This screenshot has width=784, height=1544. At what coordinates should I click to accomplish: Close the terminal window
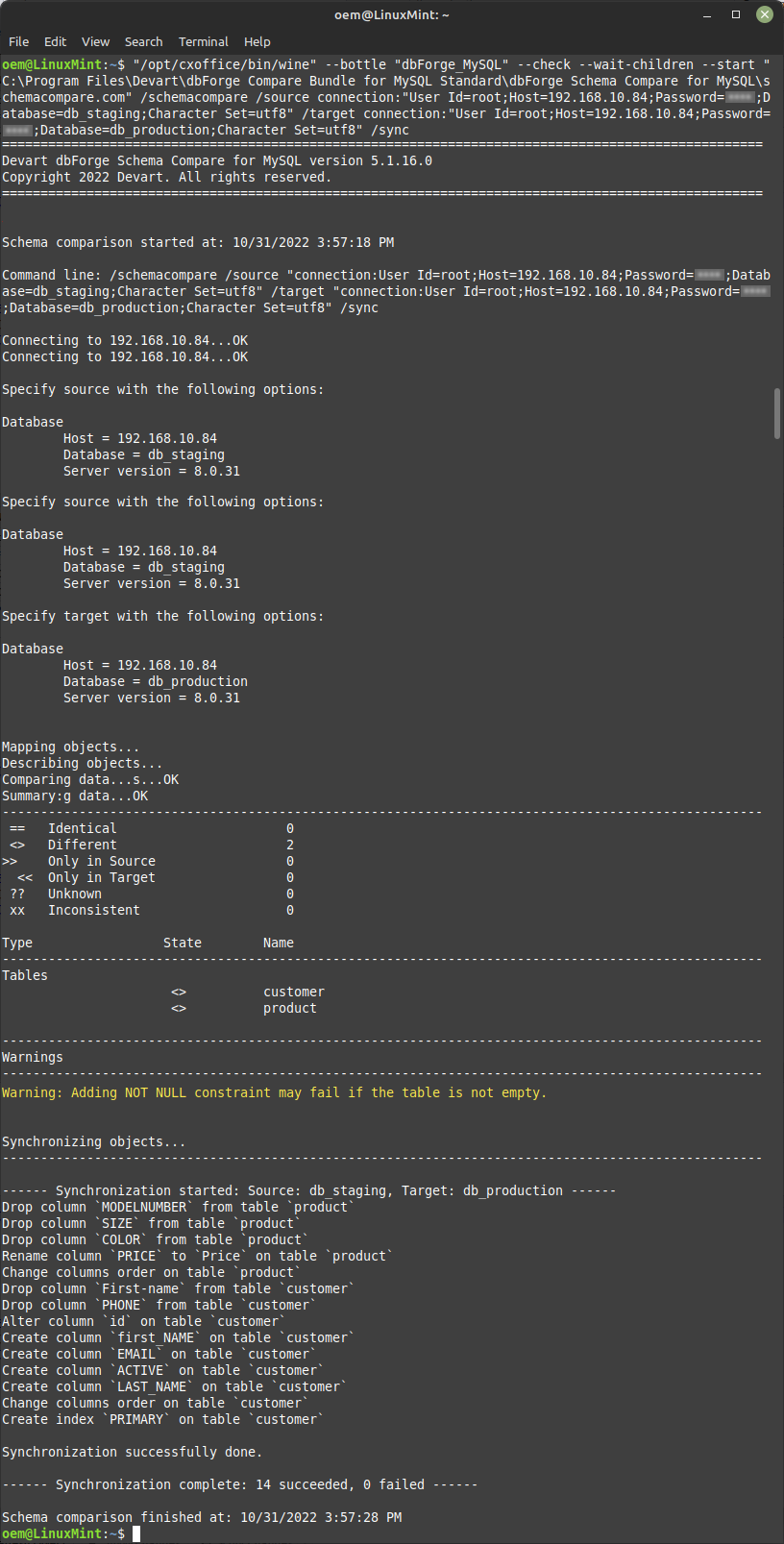pos(764,14)
